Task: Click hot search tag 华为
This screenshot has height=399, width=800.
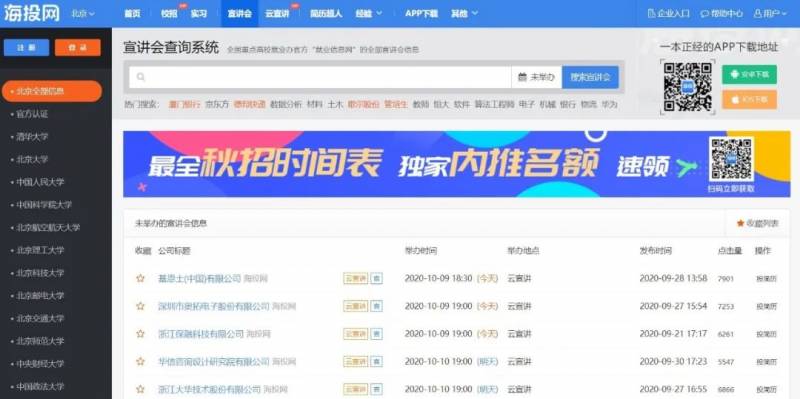Action: 609,104
